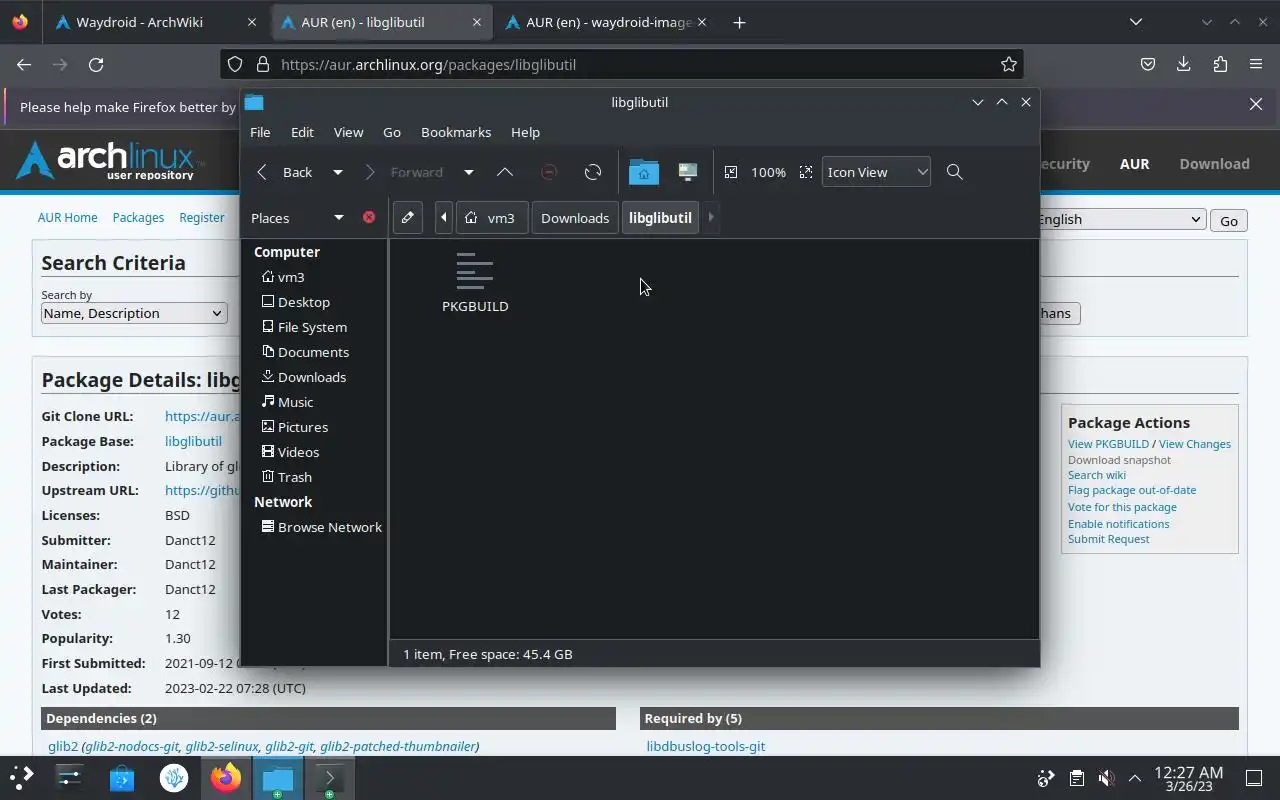
Task: Open Places sidebar selector dropdown
Action: tap(298, 218)
